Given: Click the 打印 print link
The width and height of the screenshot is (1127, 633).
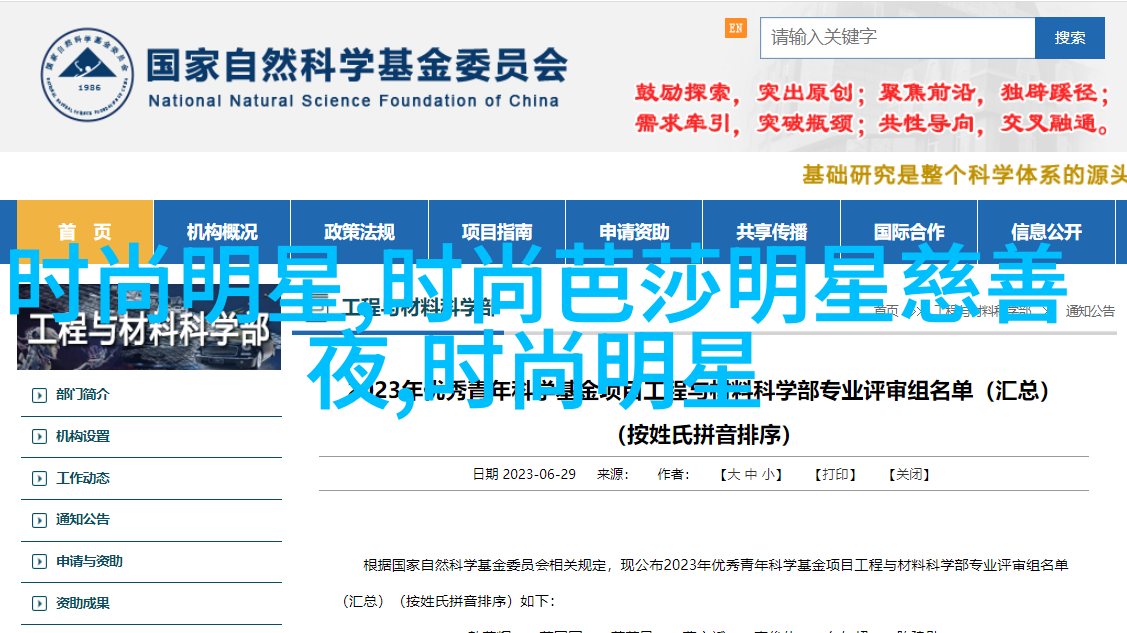Looking at the screenshot, I should (x=834, y=474).
